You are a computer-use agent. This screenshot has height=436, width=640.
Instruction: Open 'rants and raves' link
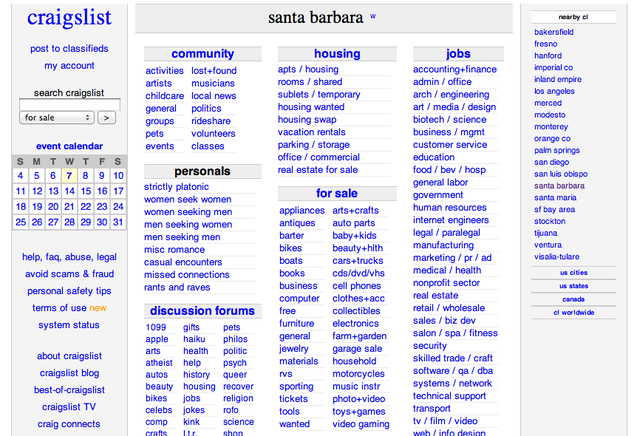177,288
